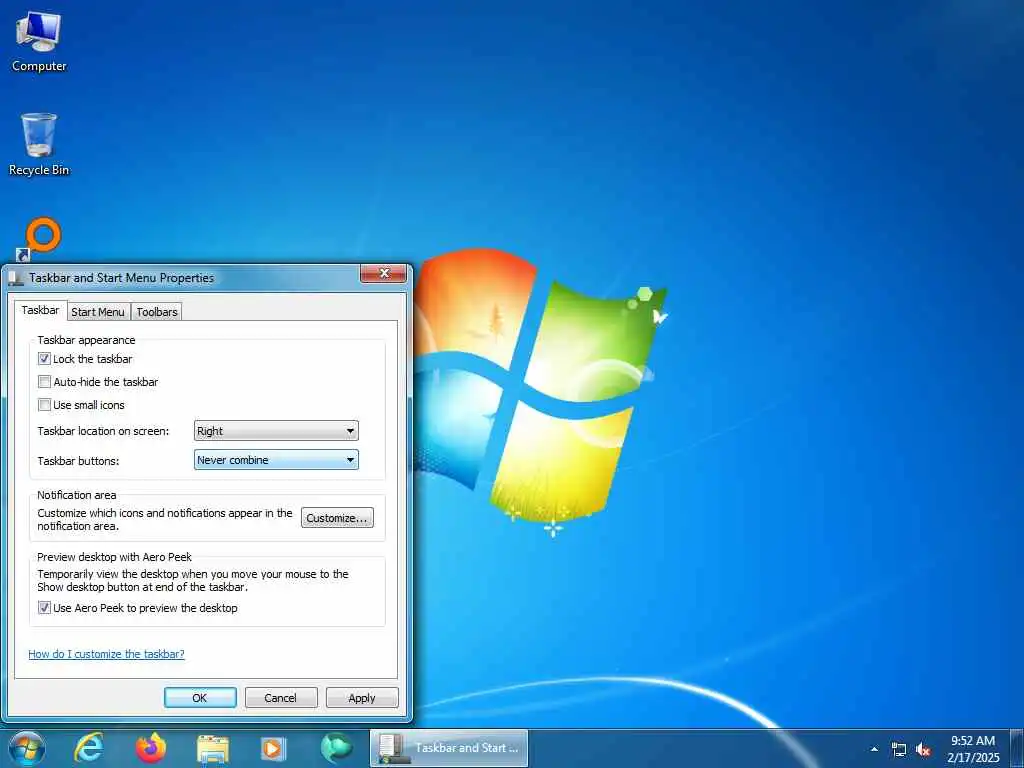
Task: Close the Taskbar and Start Menu Properties dialog
Action: pos(384,274)
